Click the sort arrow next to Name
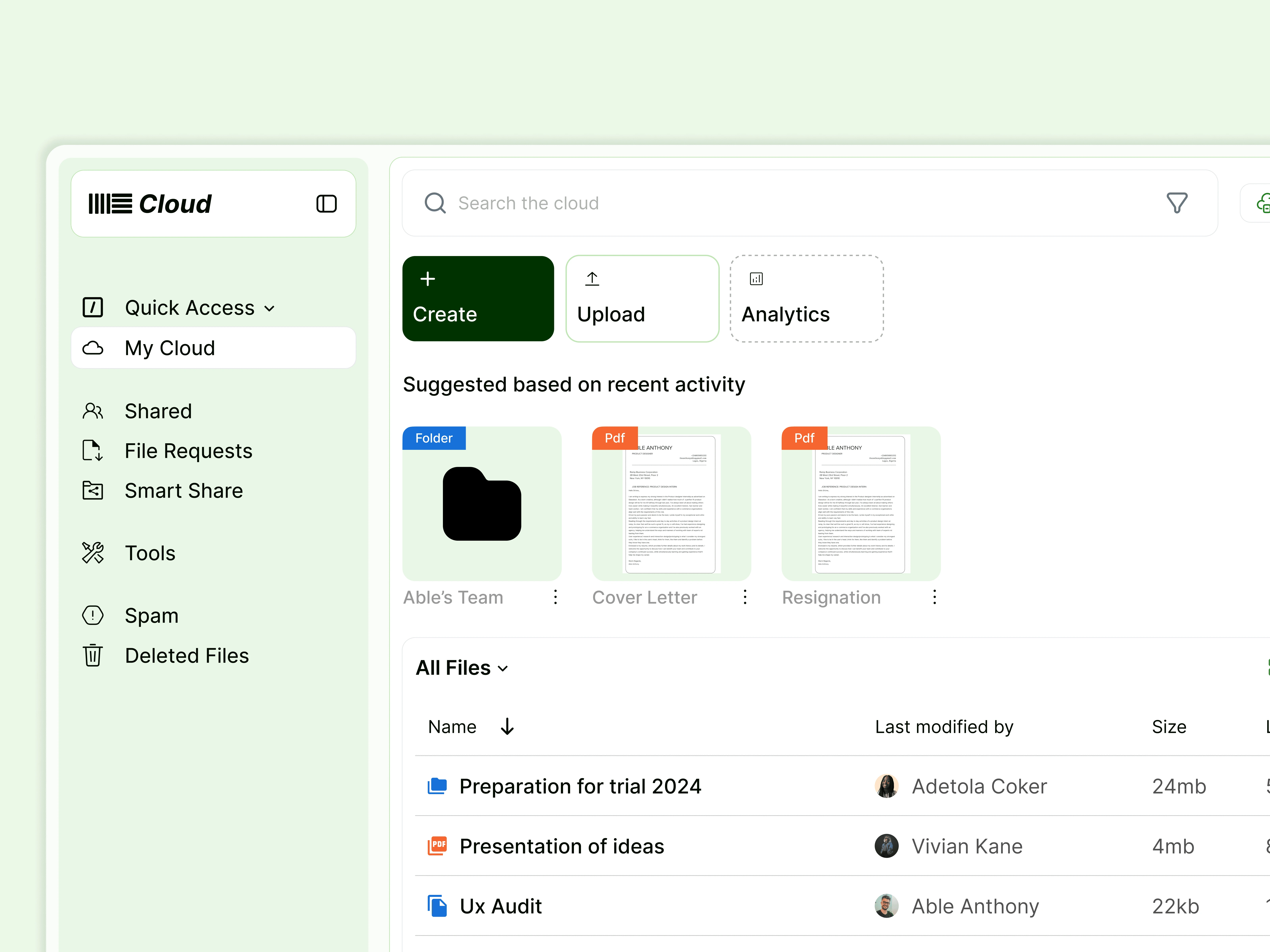 coord(507,726)
